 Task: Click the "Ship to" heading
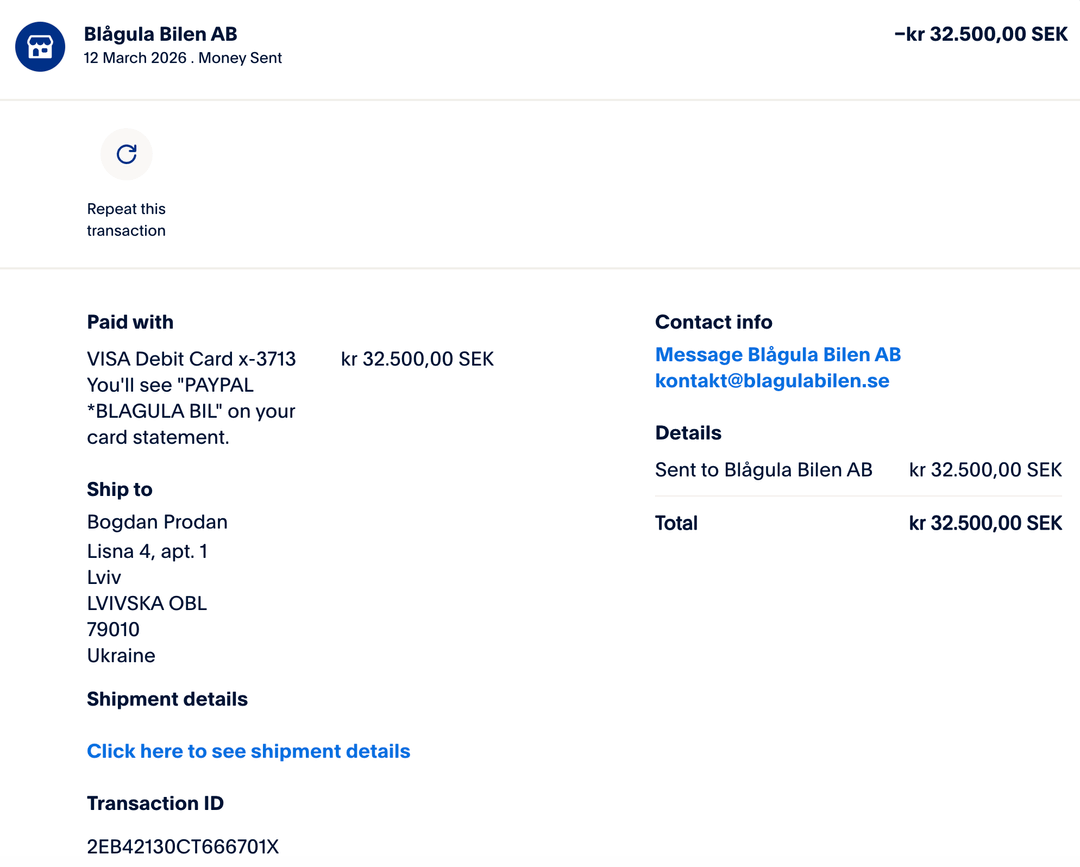[119, 489]
